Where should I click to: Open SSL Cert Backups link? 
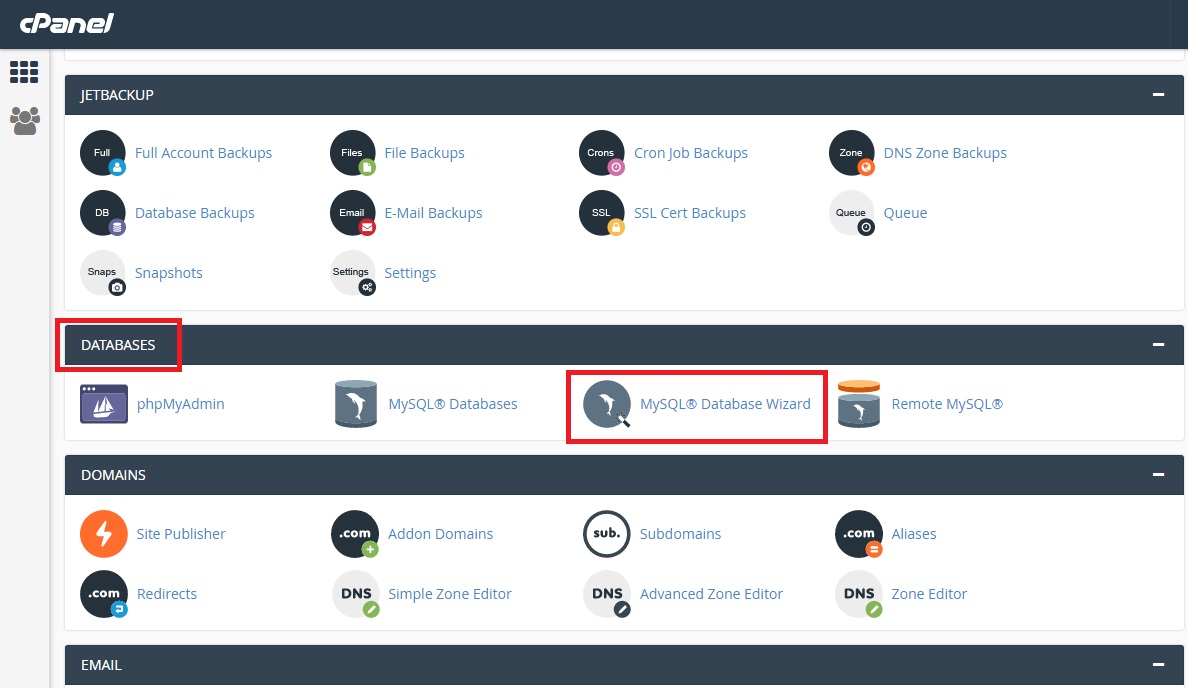click(x=689, y=213)
